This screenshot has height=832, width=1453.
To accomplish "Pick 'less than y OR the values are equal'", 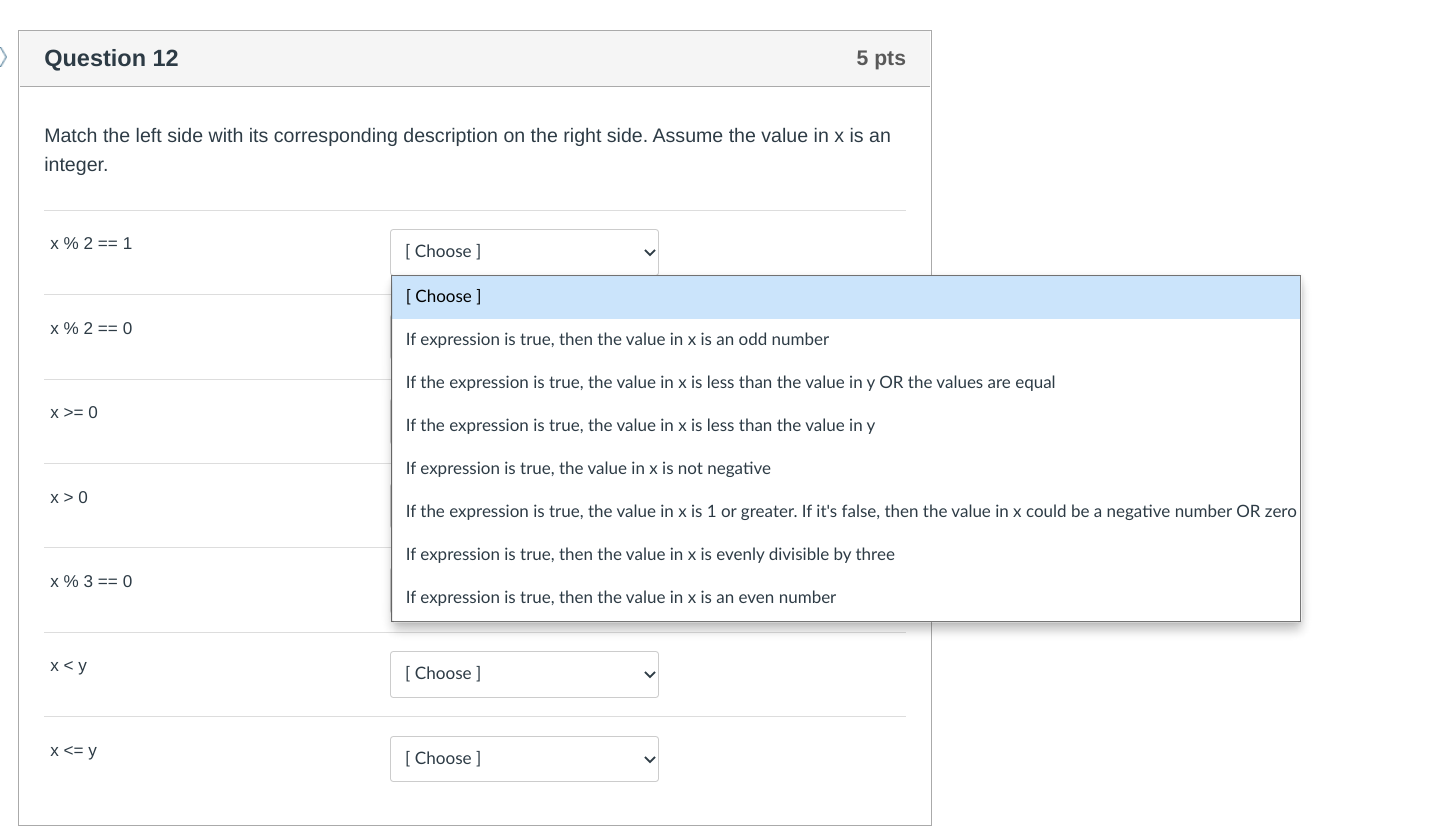I will (846, 383).
